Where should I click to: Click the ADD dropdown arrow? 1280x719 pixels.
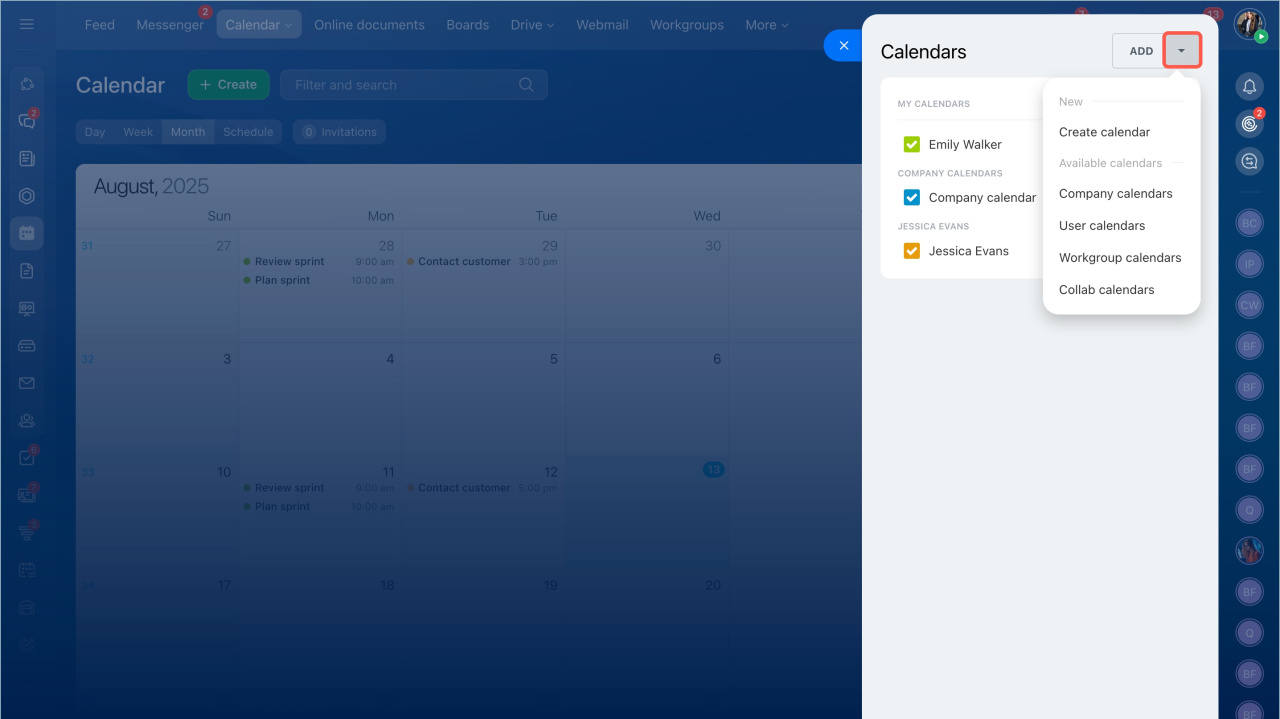[x=1182, y=51]
